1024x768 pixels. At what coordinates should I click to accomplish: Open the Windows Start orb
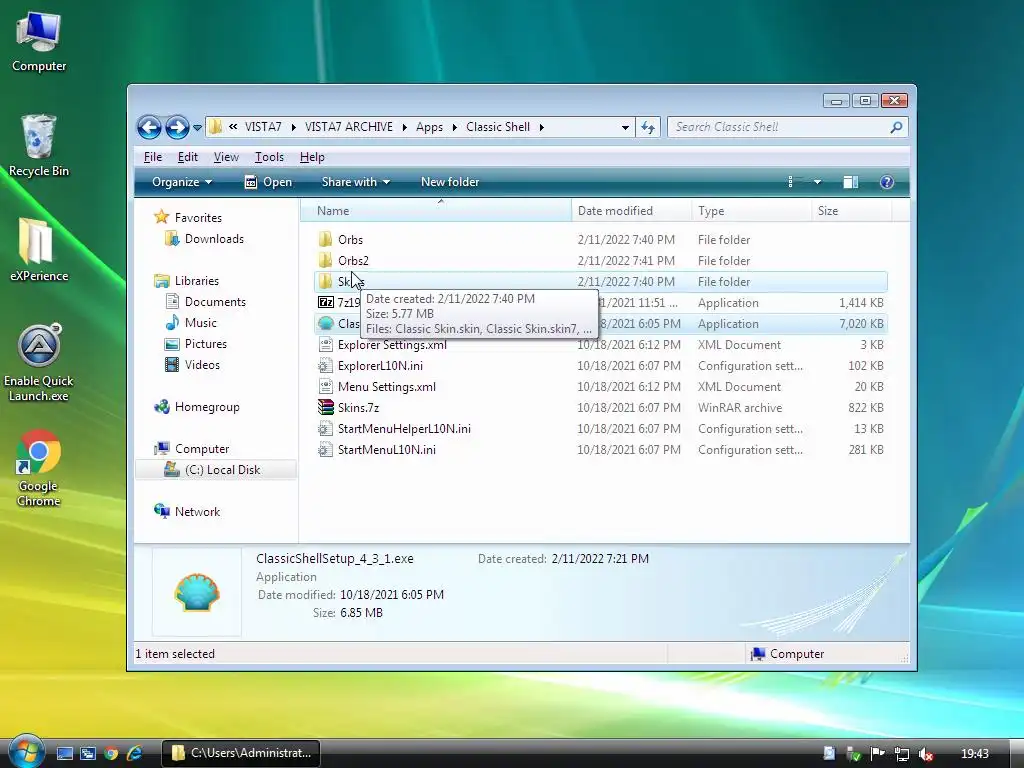click(x=26, y=751)
